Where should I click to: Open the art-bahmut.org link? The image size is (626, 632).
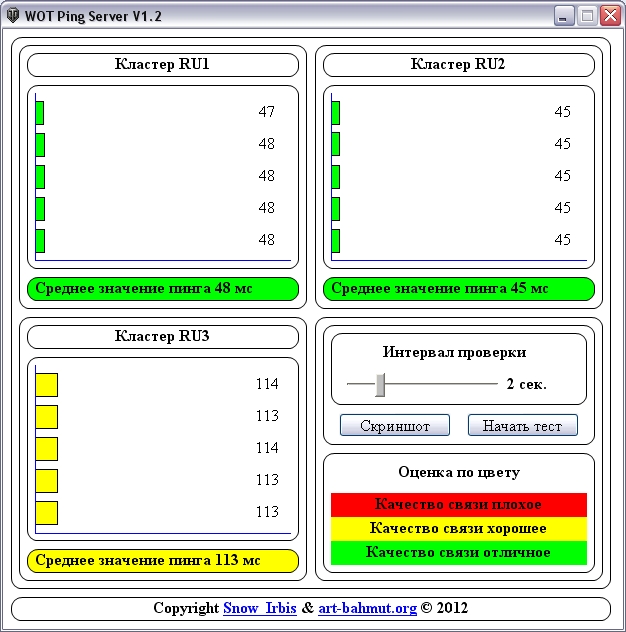point(367,608)
